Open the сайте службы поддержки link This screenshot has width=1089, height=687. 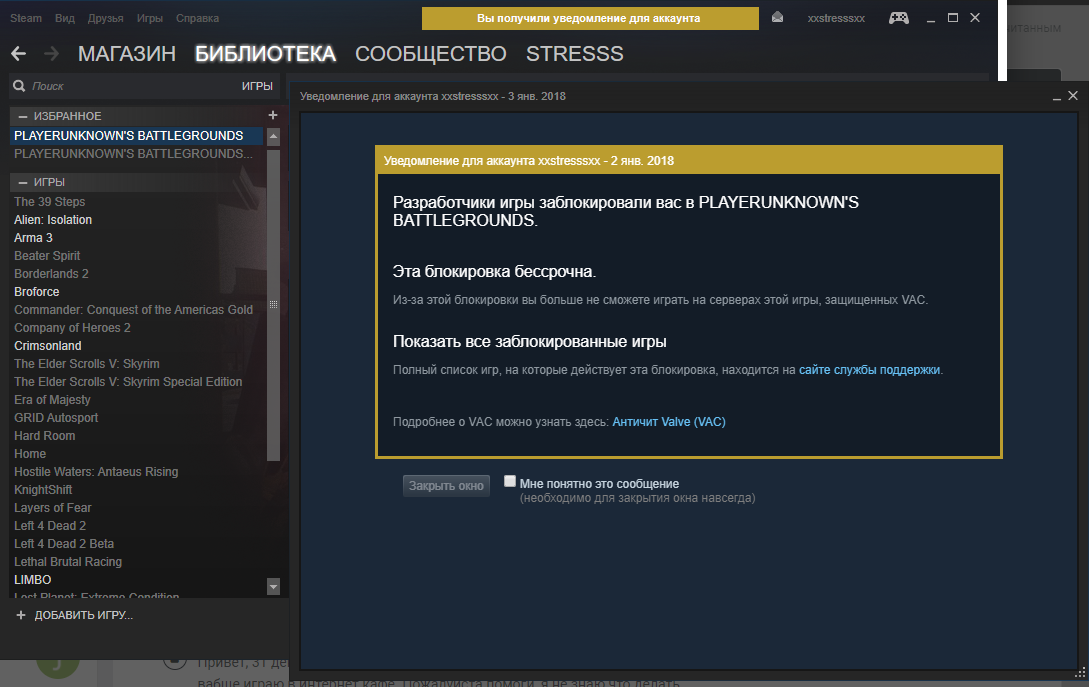870,370
